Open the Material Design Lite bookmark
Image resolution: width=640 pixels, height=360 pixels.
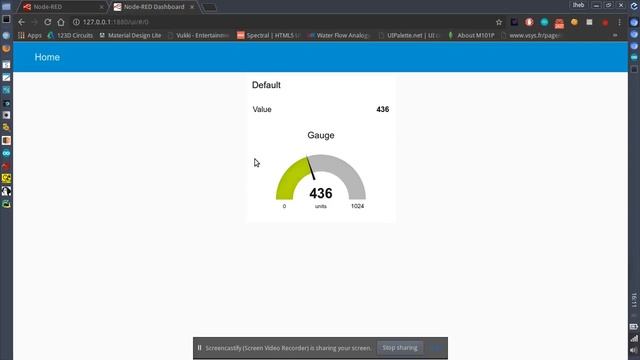130,36
